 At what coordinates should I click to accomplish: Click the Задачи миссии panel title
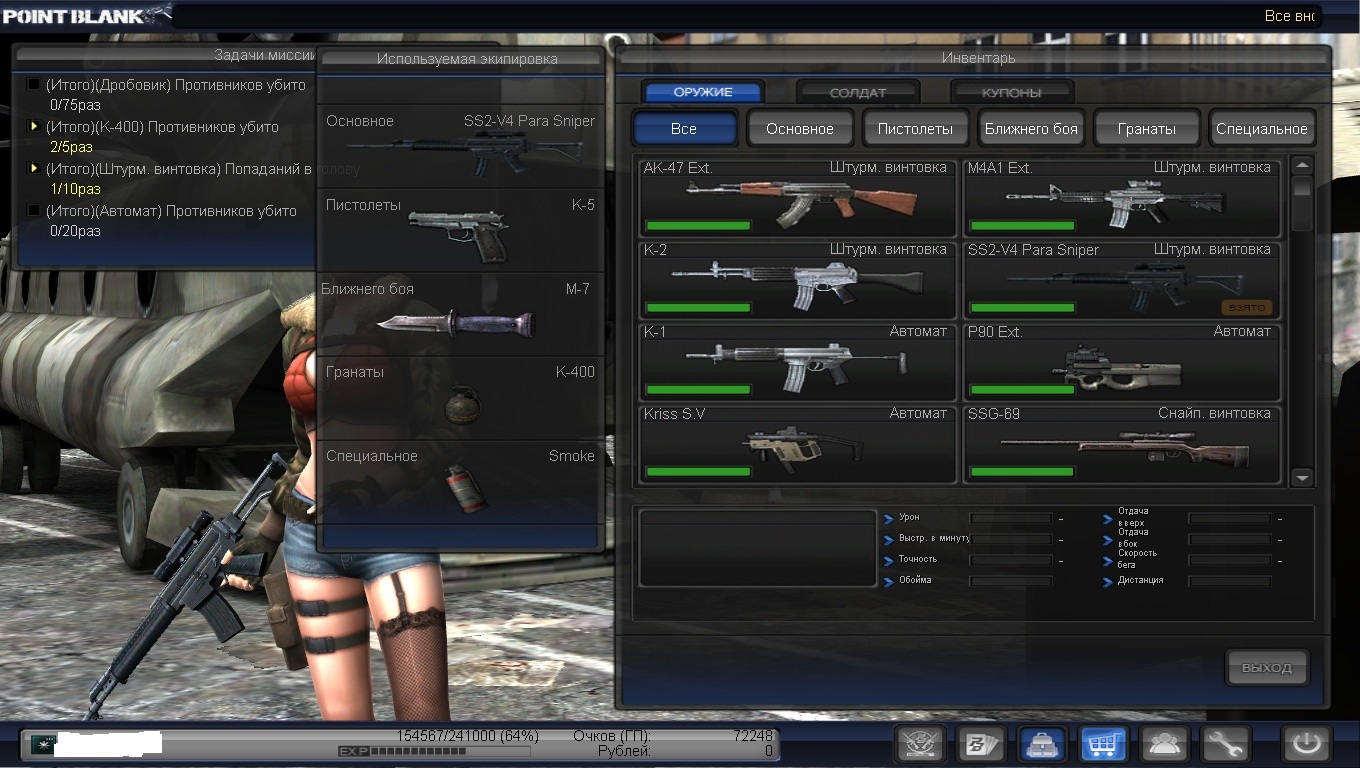tap(265, 55)
